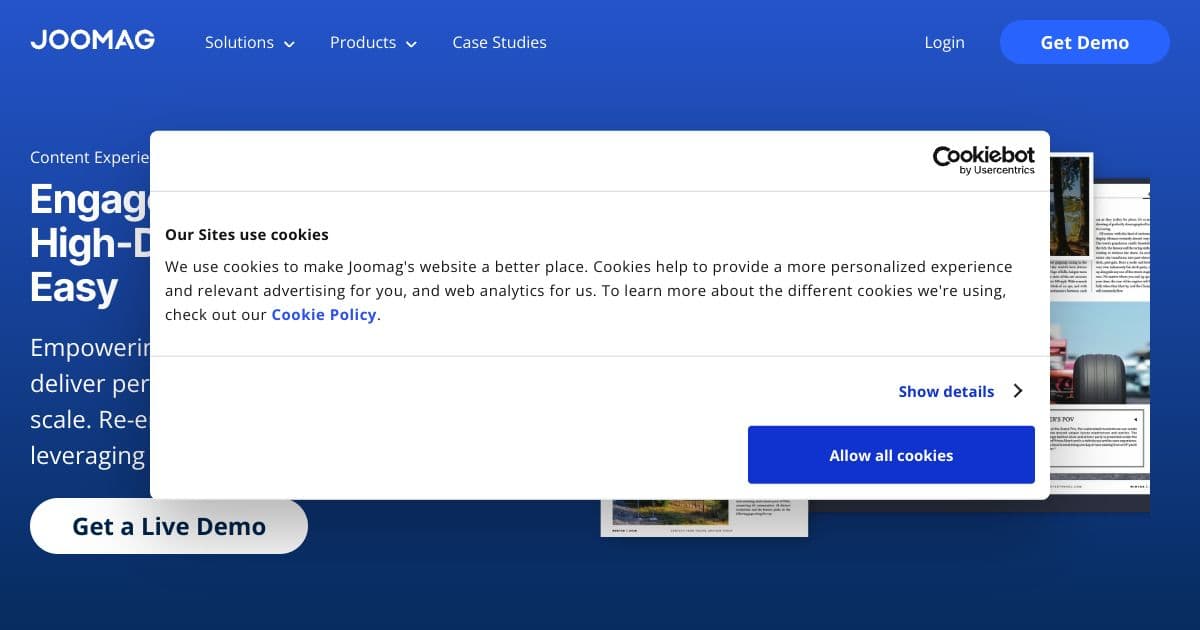Open the Cookiebot by Usercentrics logo
Viewport: 1200px width, 630px height.
coord(983,160)
